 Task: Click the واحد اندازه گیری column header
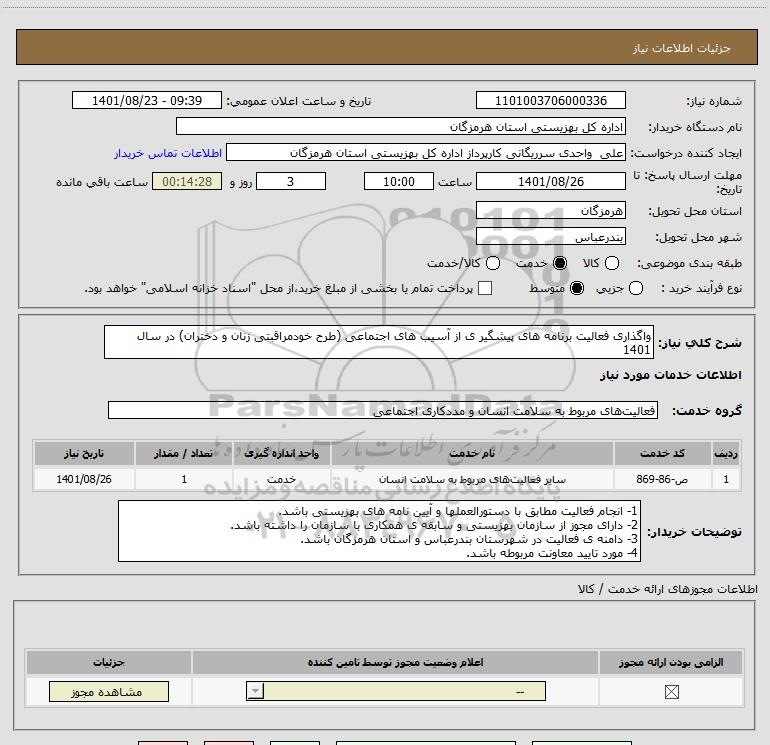281,453
